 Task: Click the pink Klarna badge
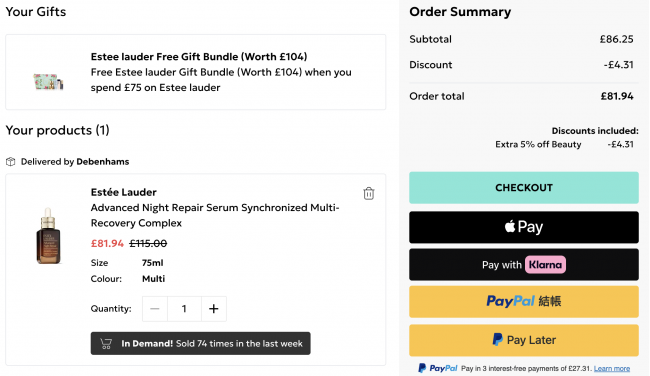[545, 264]
